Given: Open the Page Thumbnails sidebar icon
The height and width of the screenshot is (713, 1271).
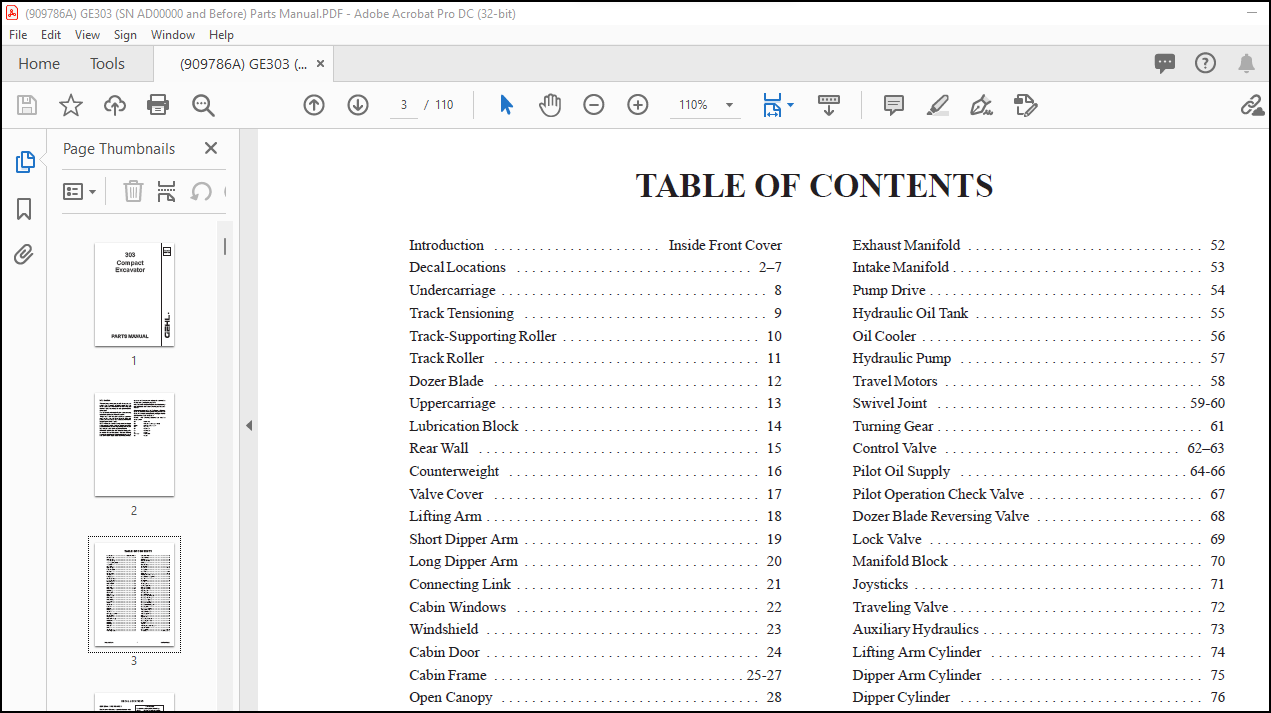Looking at the screenshot, I should [25, 162].
